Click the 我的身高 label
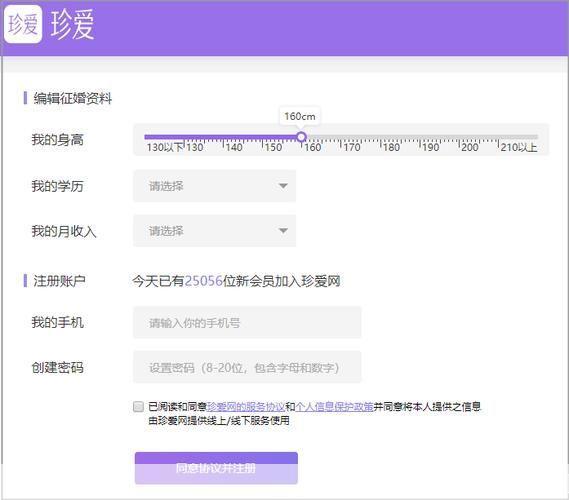The width and height of the screenshot is (569, 500). pyautogui.click(x=57, y=140)
